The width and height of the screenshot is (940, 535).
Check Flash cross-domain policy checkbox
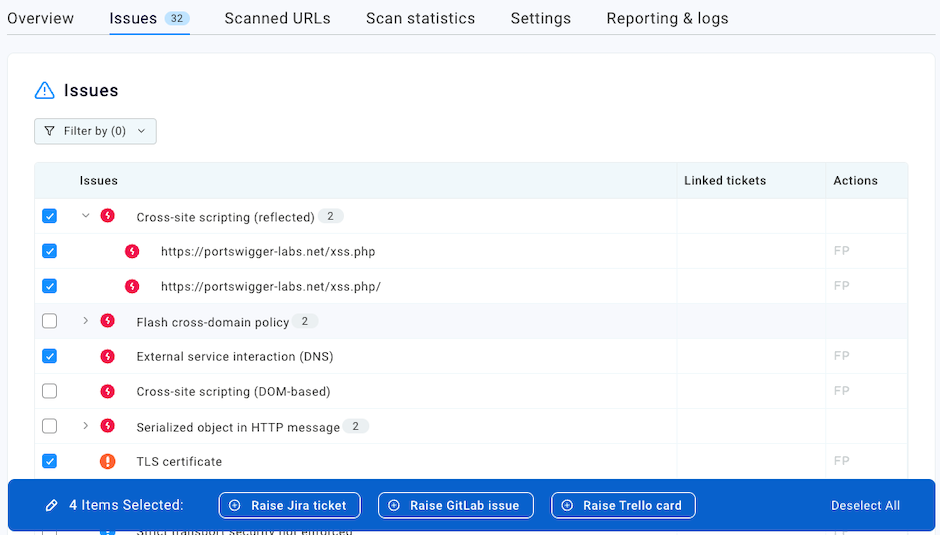[x=50, y=321]
